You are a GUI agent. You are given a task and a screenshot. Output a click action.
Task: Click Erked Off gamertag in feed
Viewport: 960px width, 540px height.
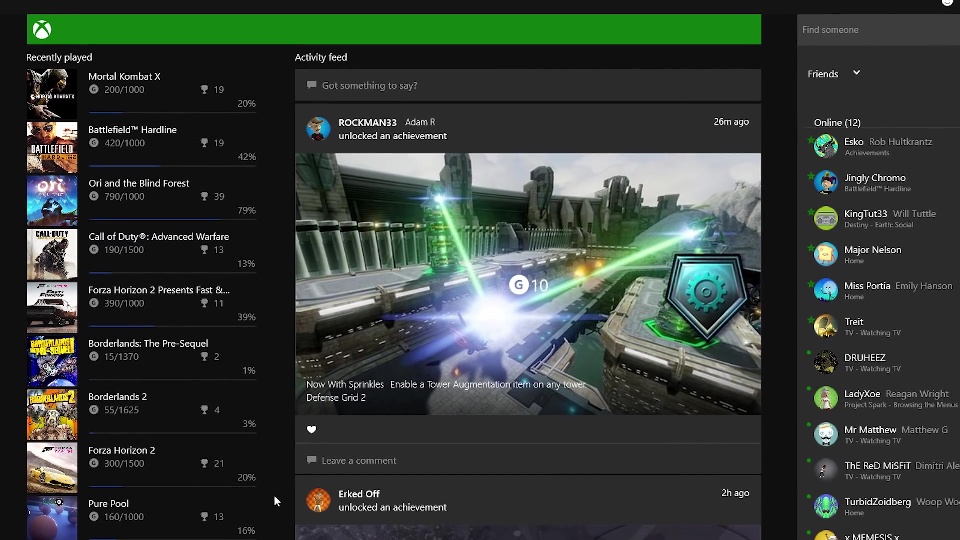pos(359,493)
